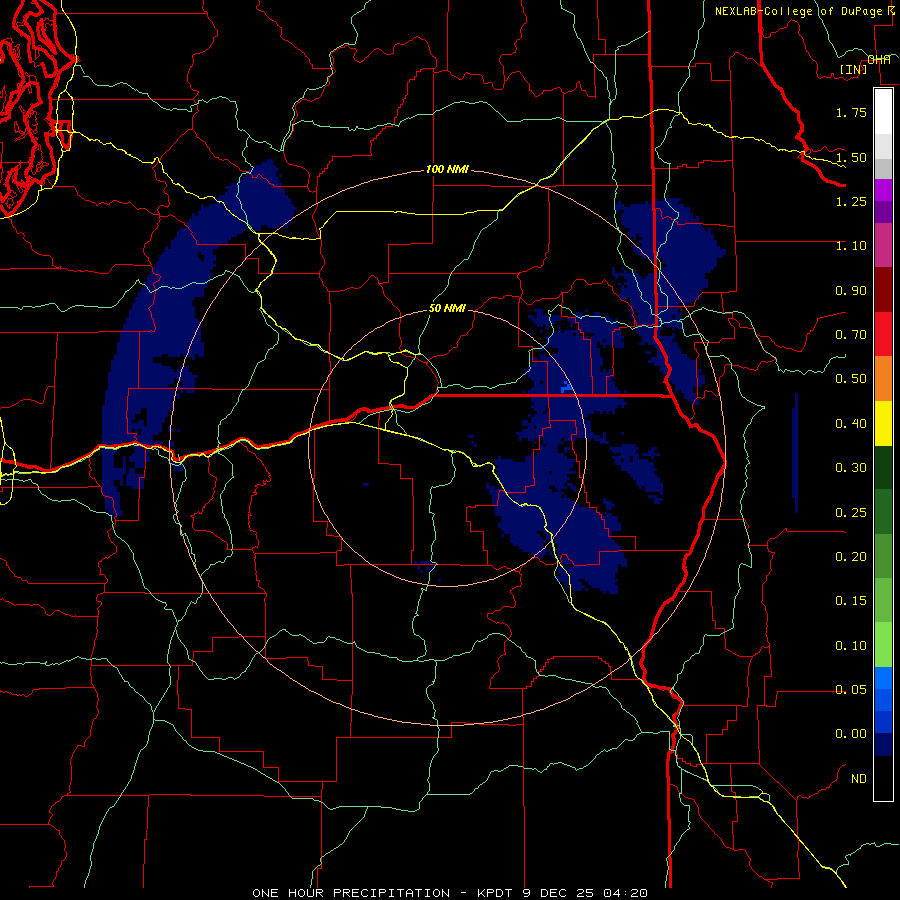Click the [IN] units label
The image size is (900, 900).
click(x=853, y=69)
